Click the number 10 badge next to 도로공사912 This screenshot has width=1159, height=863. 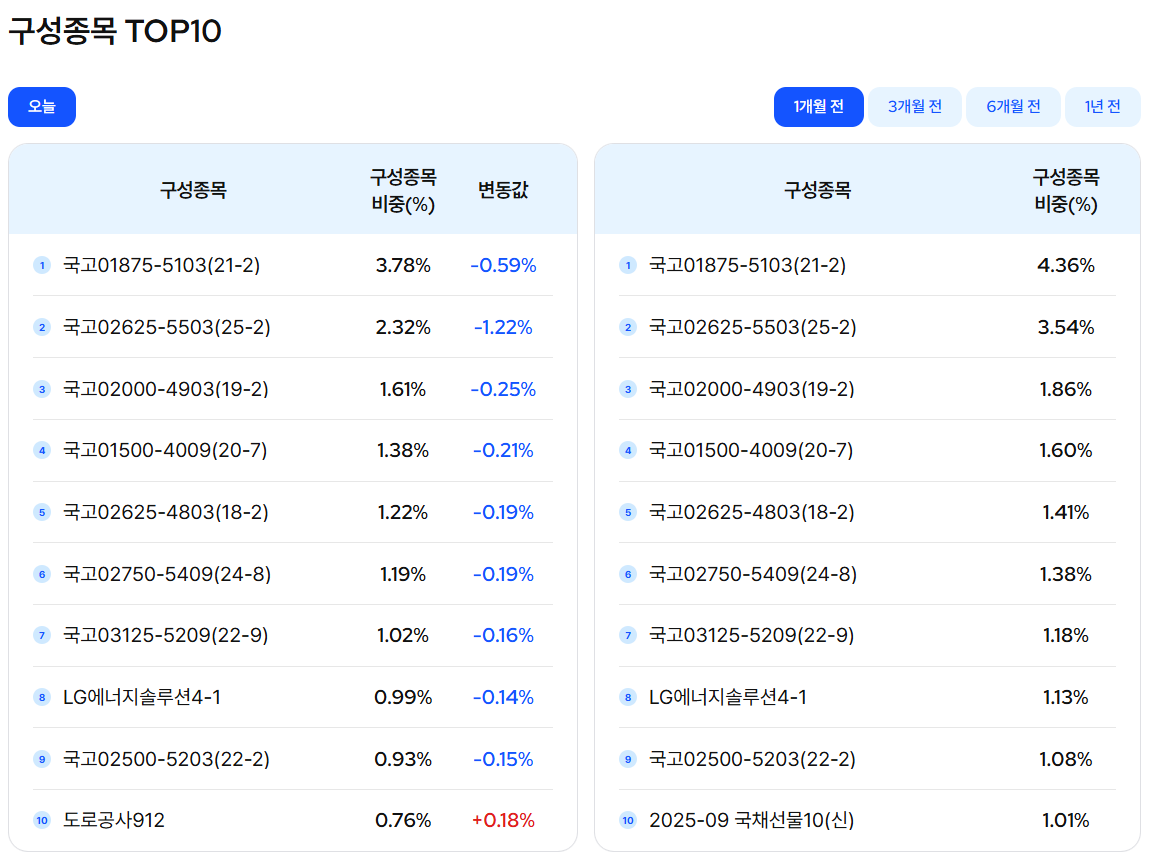coord(43,820)
